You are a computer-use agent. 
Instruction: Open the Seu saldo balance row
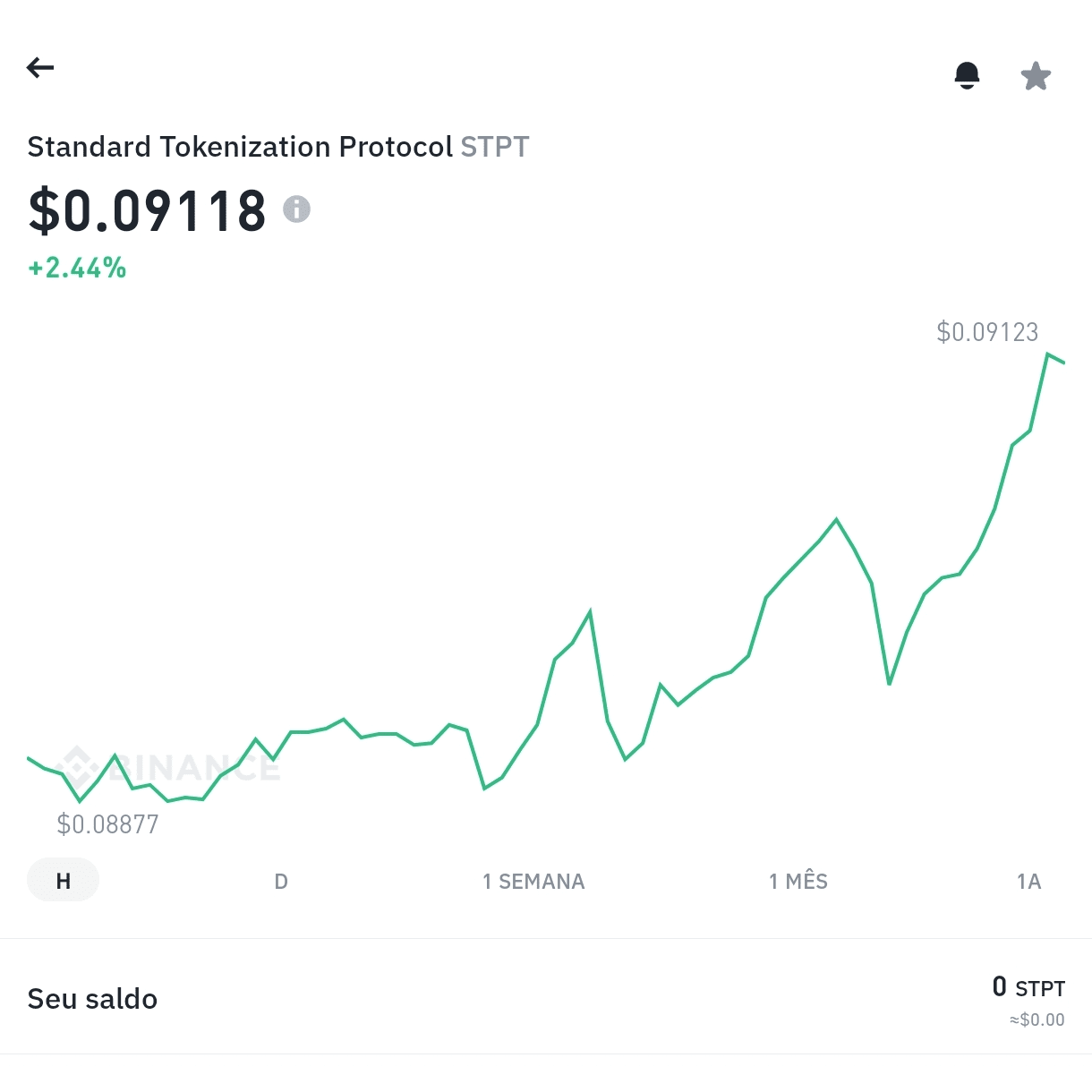point(546,997)
